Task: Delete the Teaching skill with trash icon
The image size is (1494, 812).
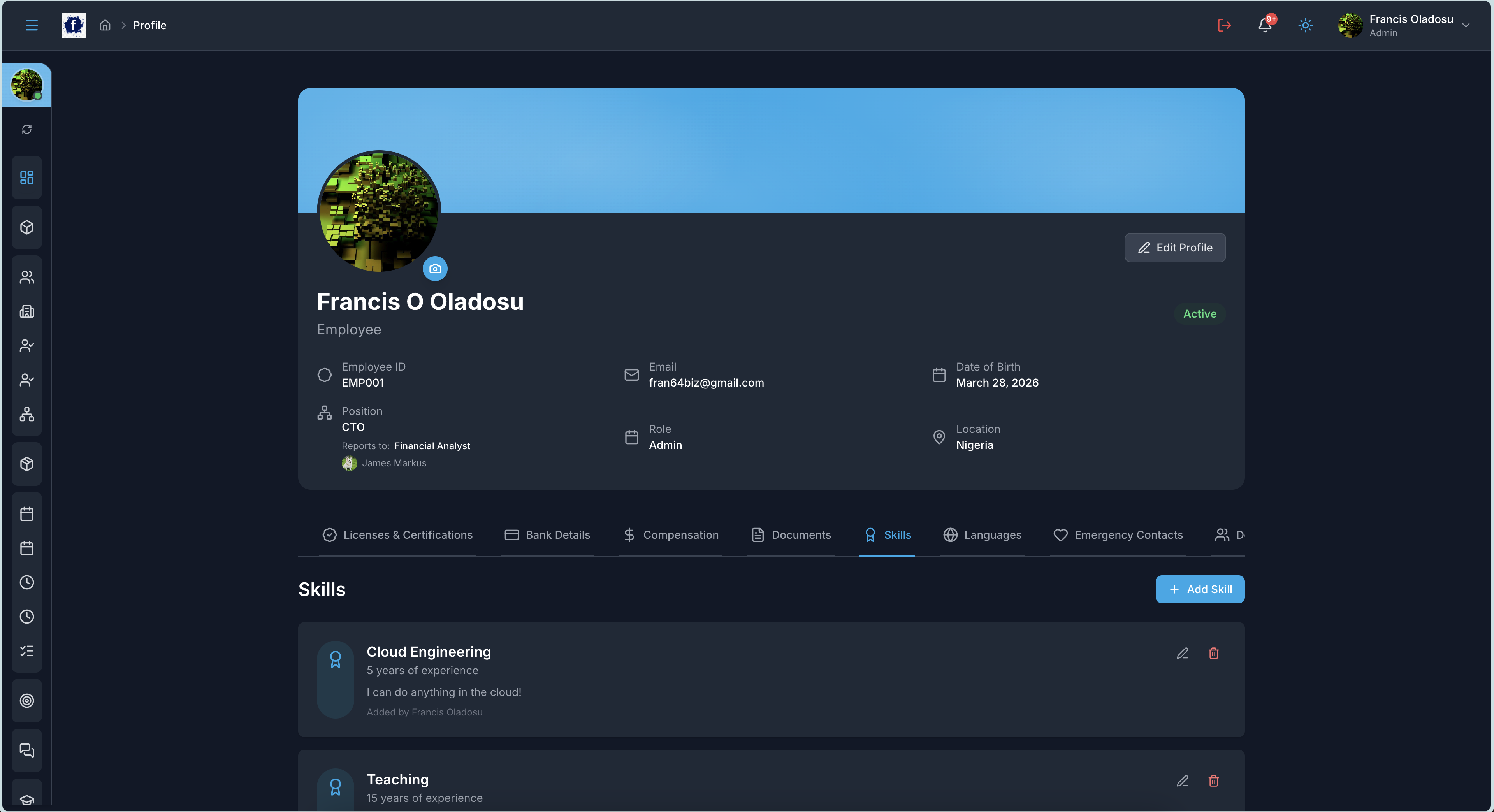Action: click(1213, 781)
